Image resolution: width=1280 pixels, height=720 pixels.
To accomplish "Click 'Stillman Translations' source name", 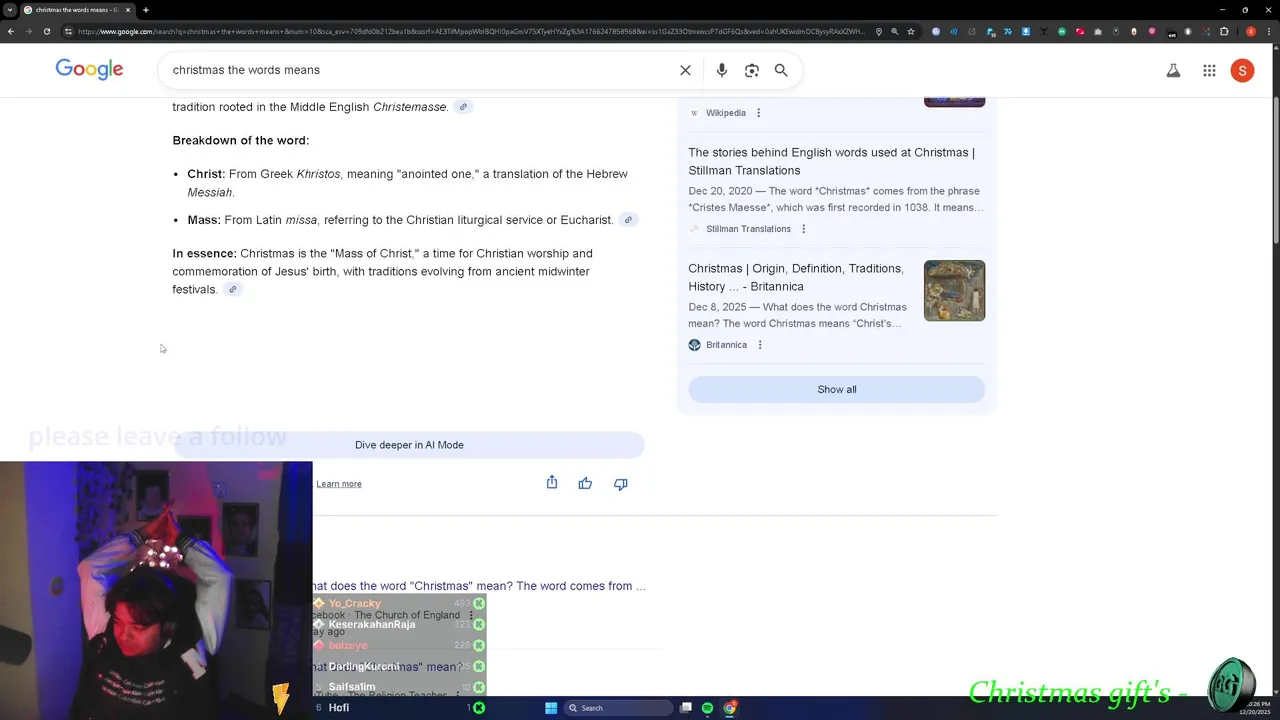I will pos(748,229).
